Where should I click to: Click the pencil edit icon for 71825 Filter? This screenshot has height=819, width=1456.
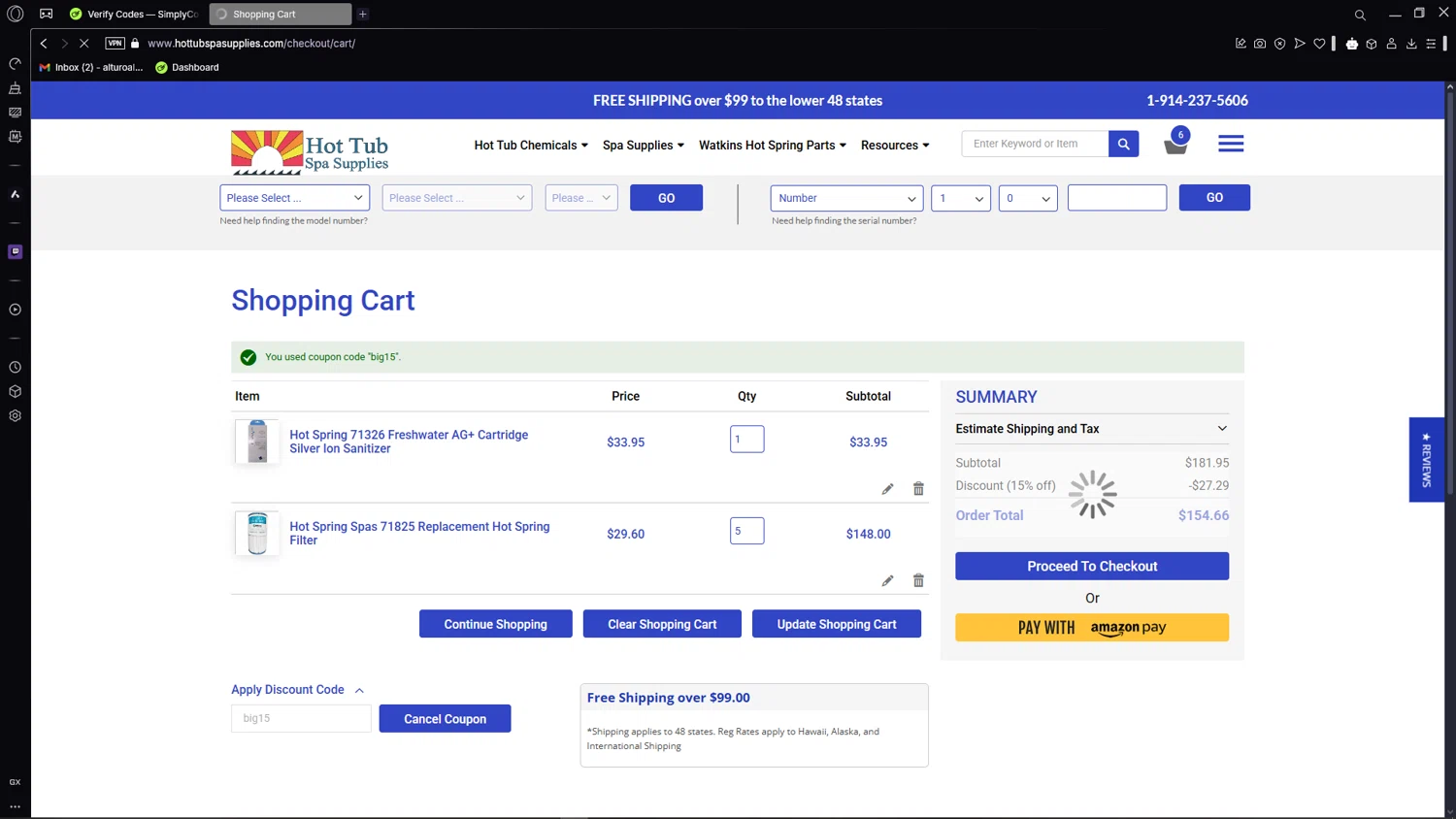tap(887, 580)
